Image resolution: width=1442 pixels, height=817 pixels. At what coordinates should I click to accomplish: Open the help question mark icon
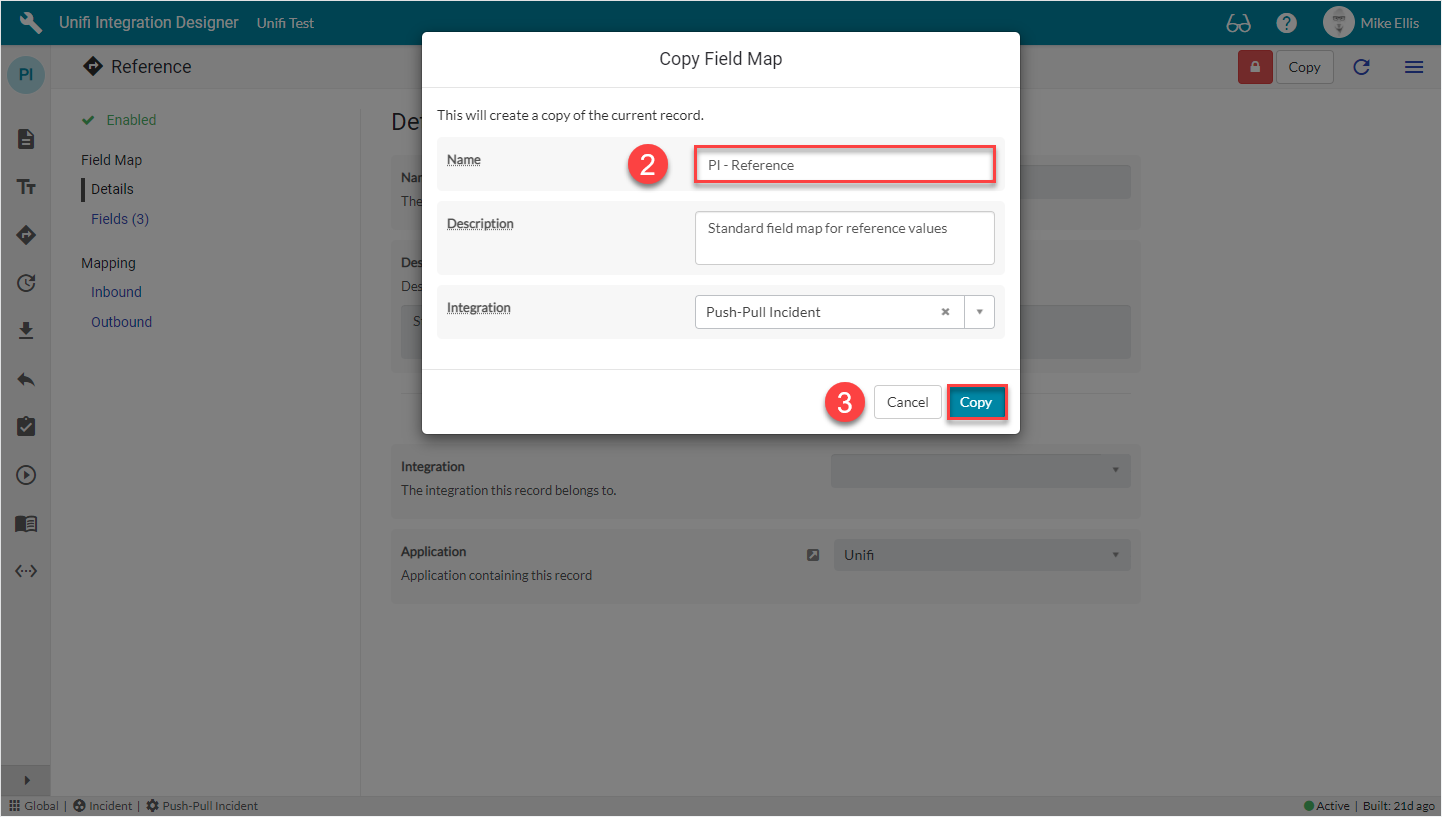pos(1287,23)
